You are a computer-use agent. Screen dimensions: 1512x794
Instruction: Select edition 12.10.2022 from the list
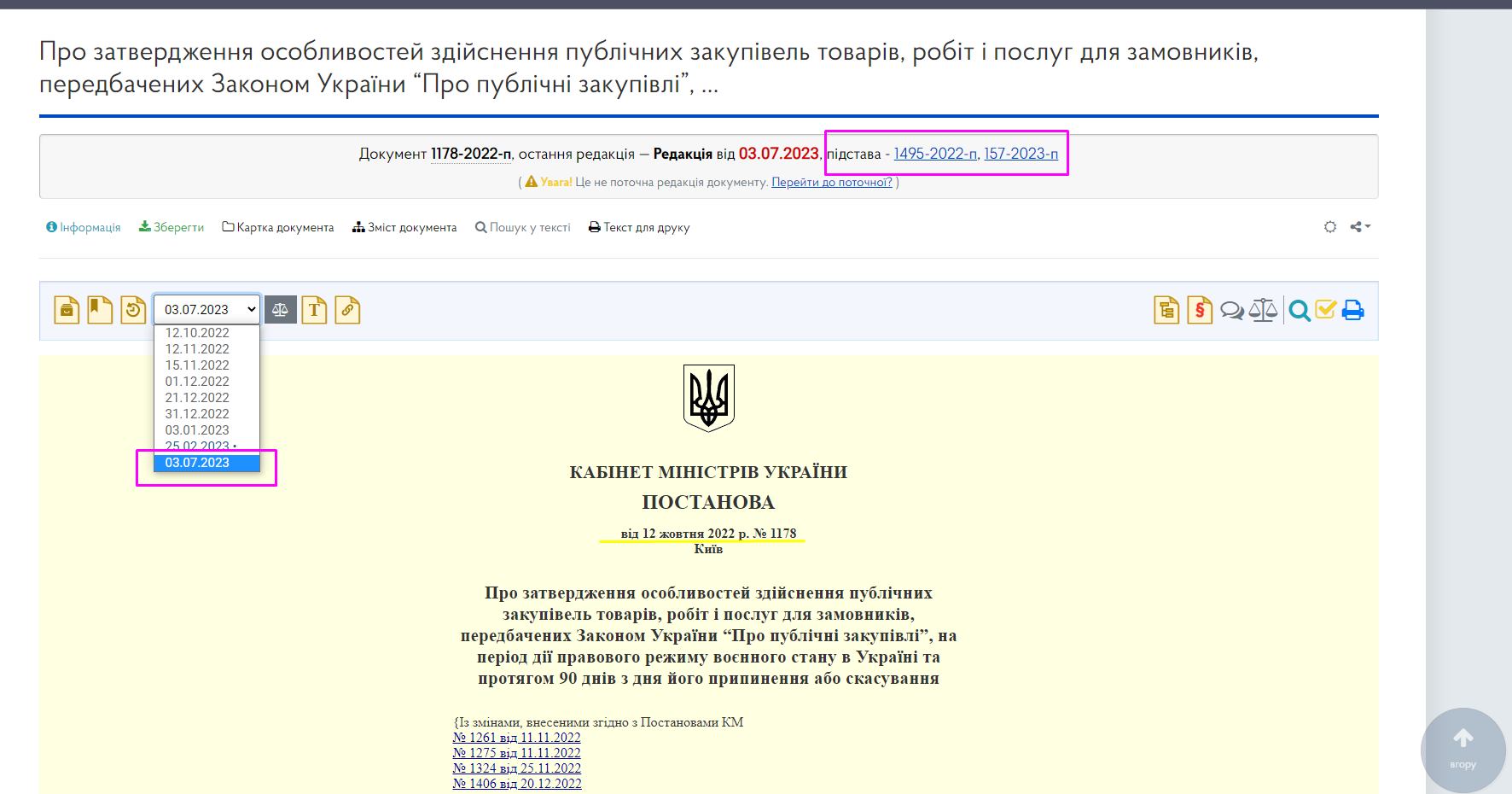[206, 333]
